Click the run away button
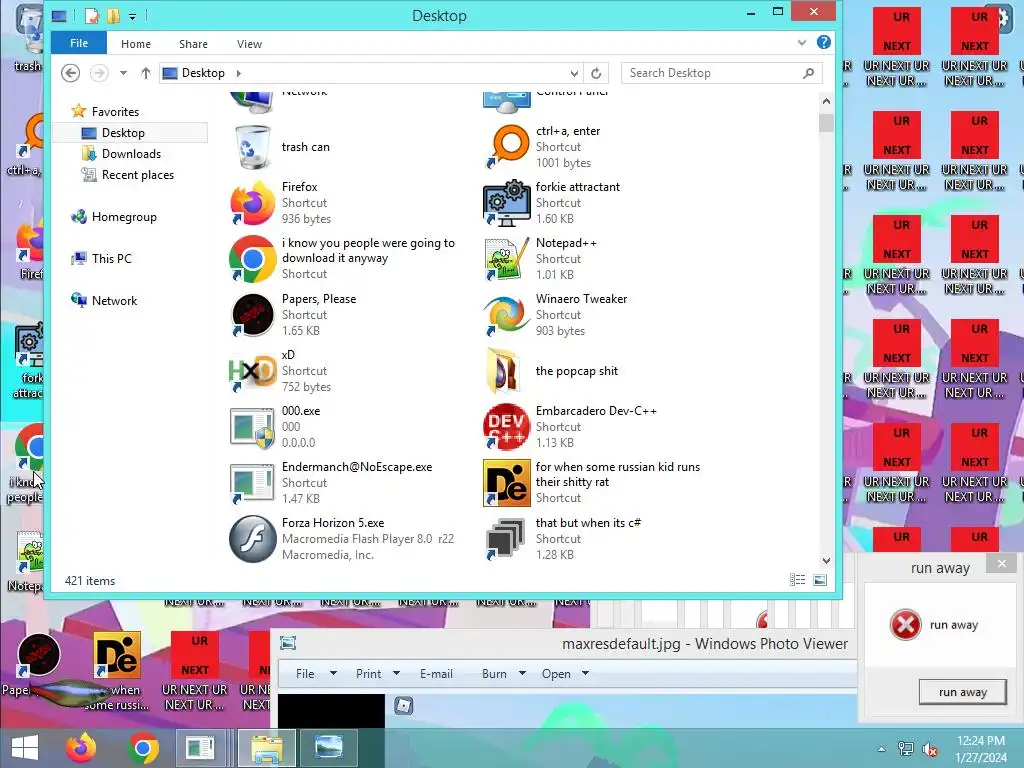Screen dimensions: 1024x768 962,692
